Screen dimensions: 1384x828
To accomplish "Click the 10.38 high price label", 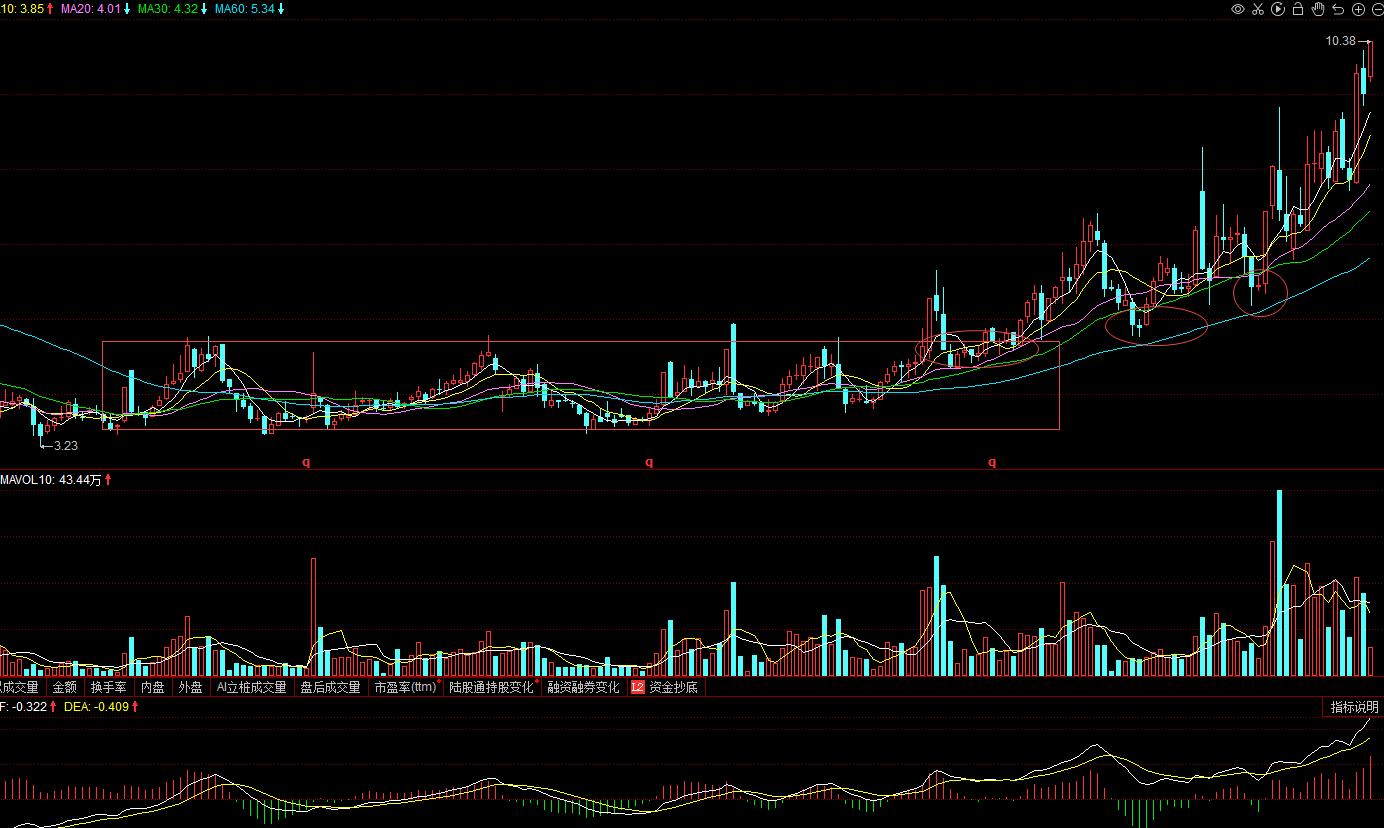I will click(1341, 41).
